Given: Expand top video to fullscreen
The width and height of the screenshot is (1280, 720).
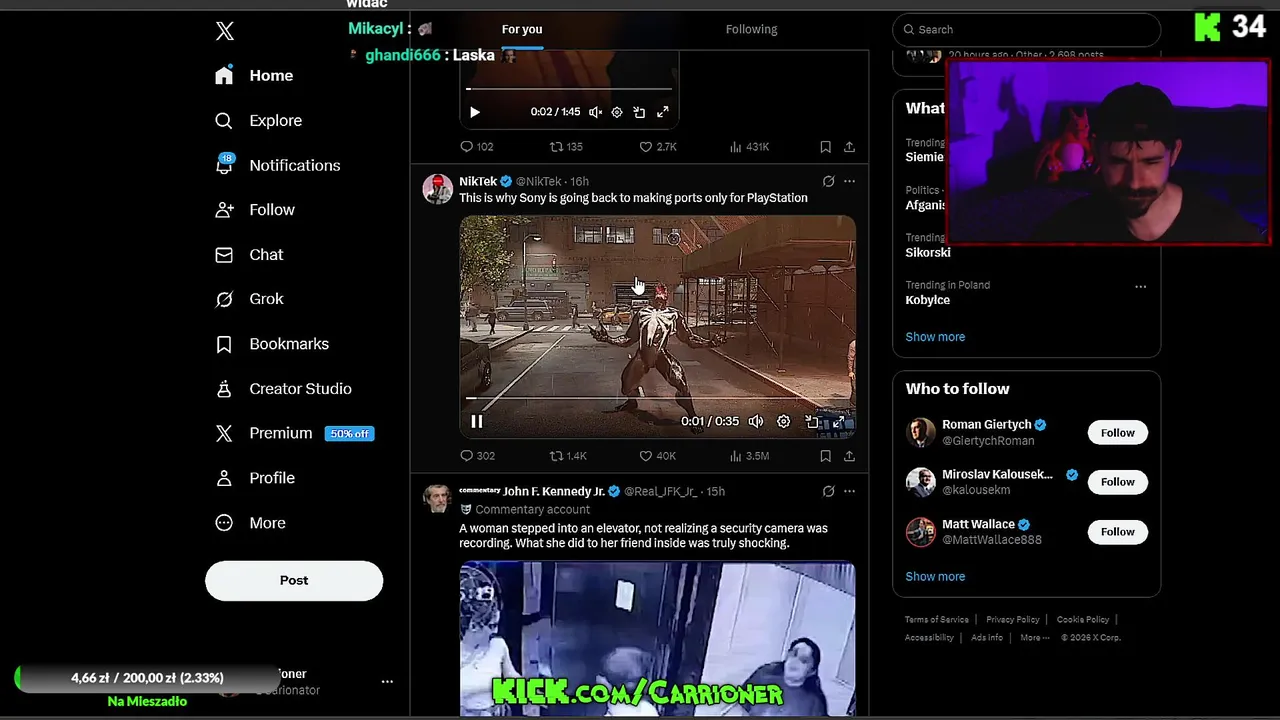Looking at the screenshot, I should point(662,112).
